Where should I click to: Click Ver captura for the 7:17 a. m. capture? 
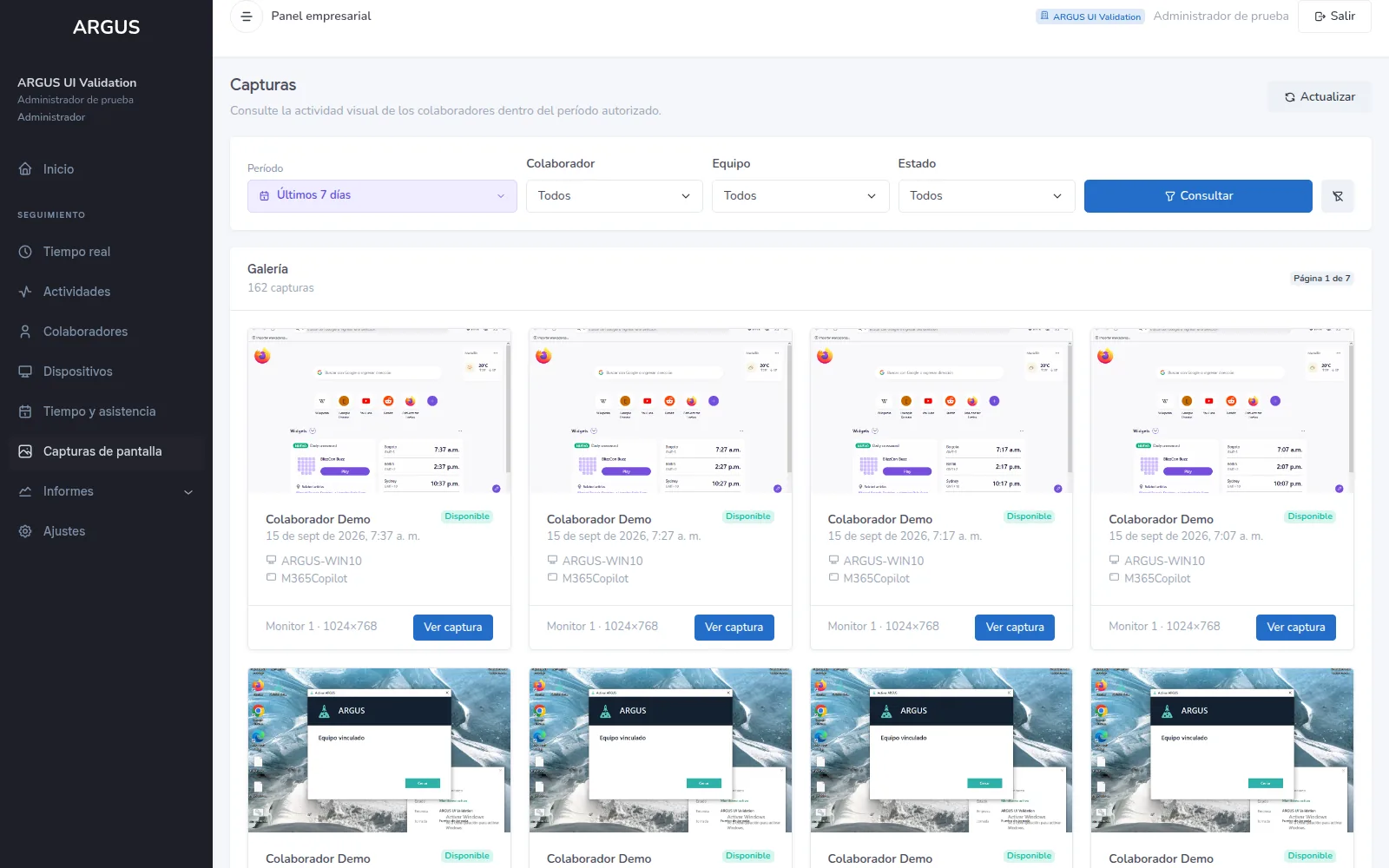(x=1015, y=628)
